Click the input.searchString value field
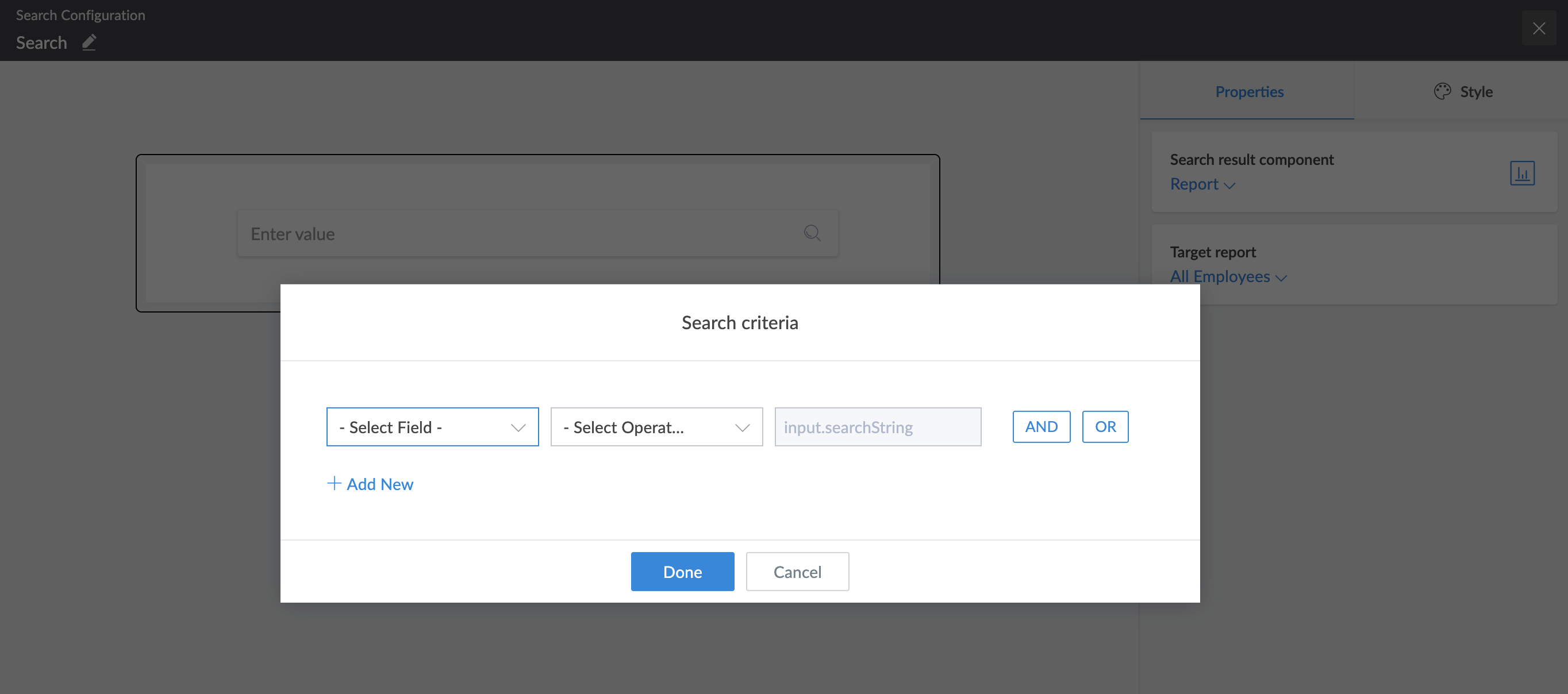 point(877,427)
